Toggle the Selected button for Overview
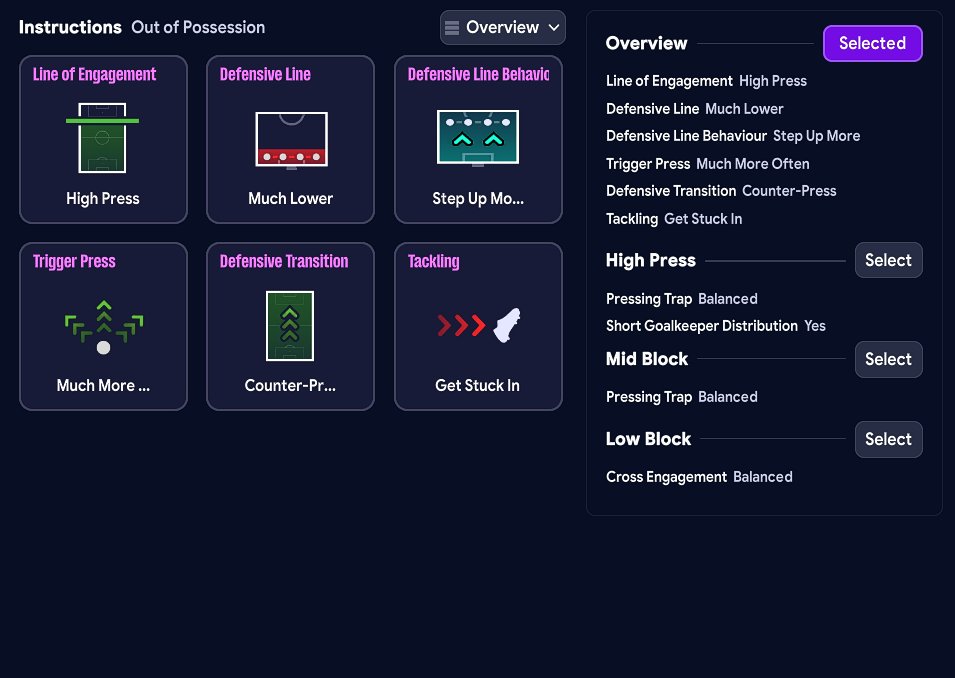Viewport: 955px width, 678px height. coord(872,44)
